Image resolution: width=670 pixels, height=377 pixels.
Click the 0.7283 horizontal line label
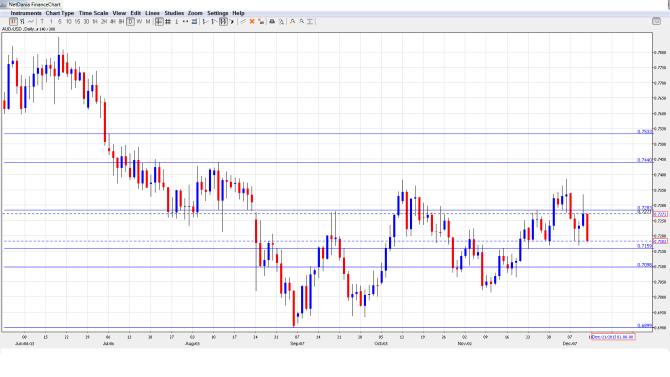[645, 208]
